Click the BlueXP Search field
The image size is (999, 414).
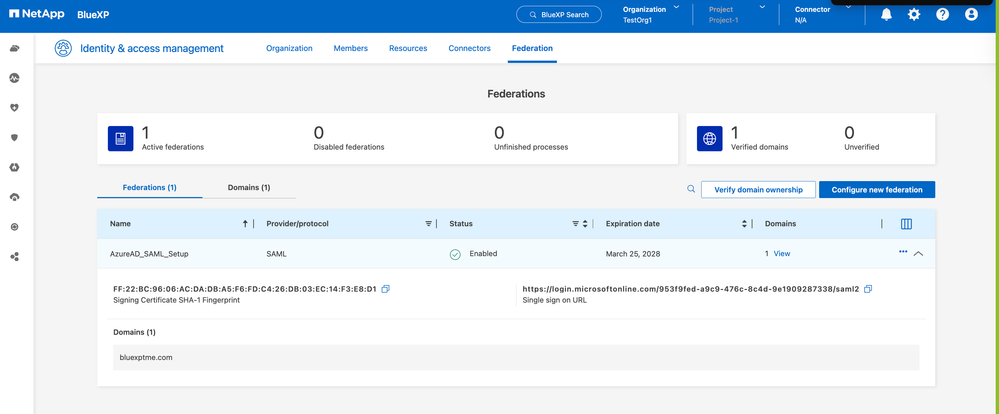559,14
